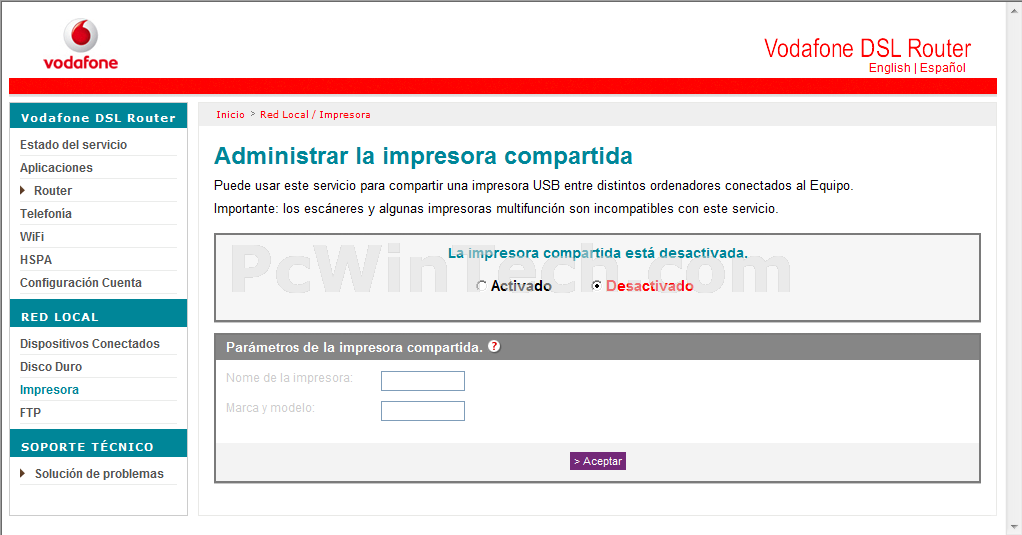The width and height of the screenshot is (1022, 535).
Task: Open Configuración Cuenta
Action: coord(81,283)
